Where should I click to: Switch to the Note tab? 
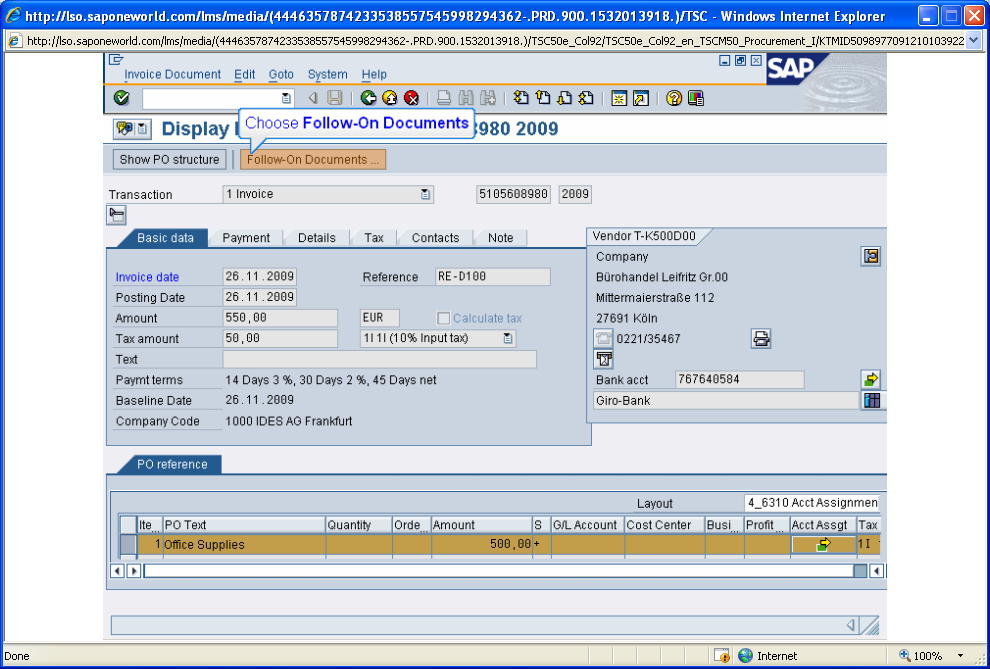[500, 237]
